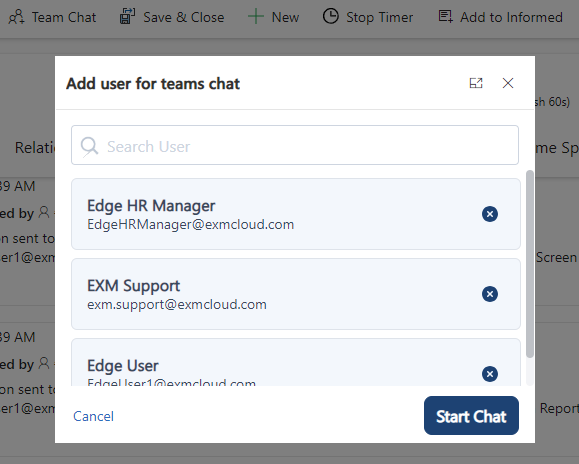Remove EXM Support from the user list
The height and width of the screenshot is (464, 579).
point(490,294)
